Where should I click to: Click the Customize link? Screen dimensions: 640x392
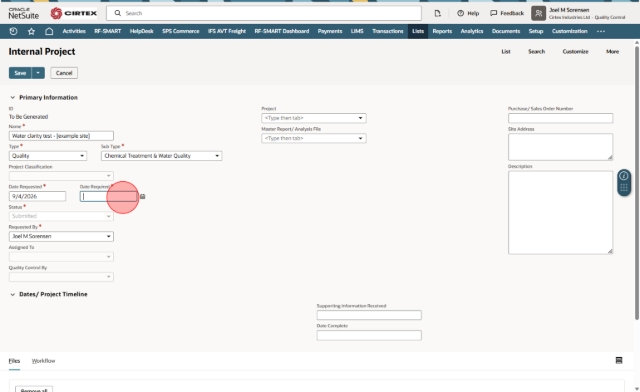(576, 51)
